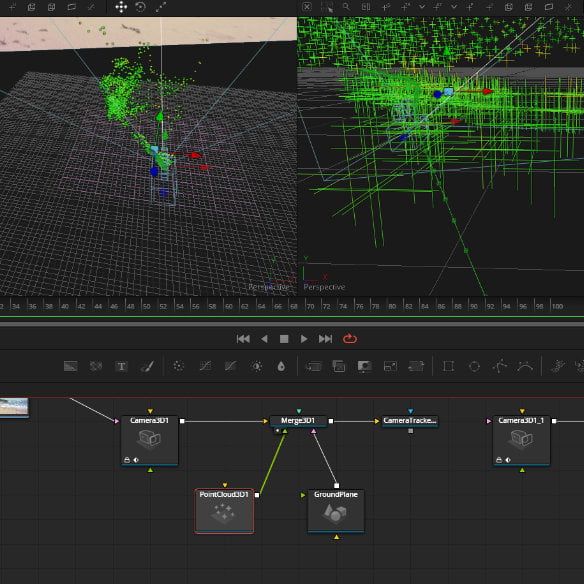
Task: Click the white output square of Merge3D1 node
Action: (331, 421)
